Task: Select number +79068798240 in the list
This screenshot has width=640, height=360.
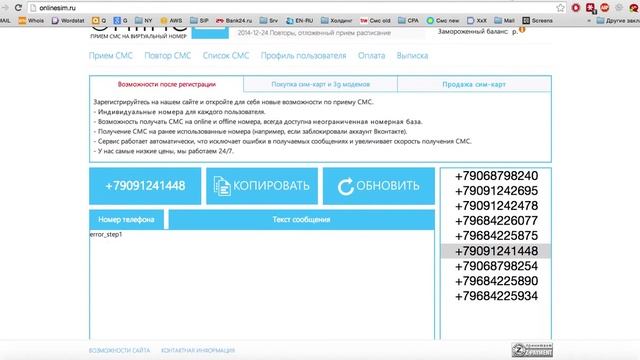Action: [x=496, y=176]
